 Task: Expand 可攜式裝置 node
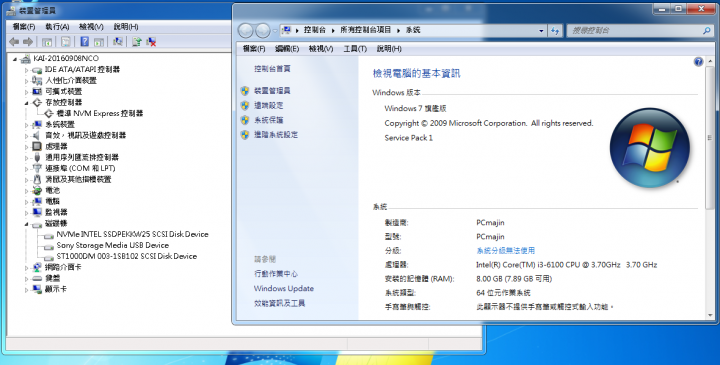pos(27,92)
